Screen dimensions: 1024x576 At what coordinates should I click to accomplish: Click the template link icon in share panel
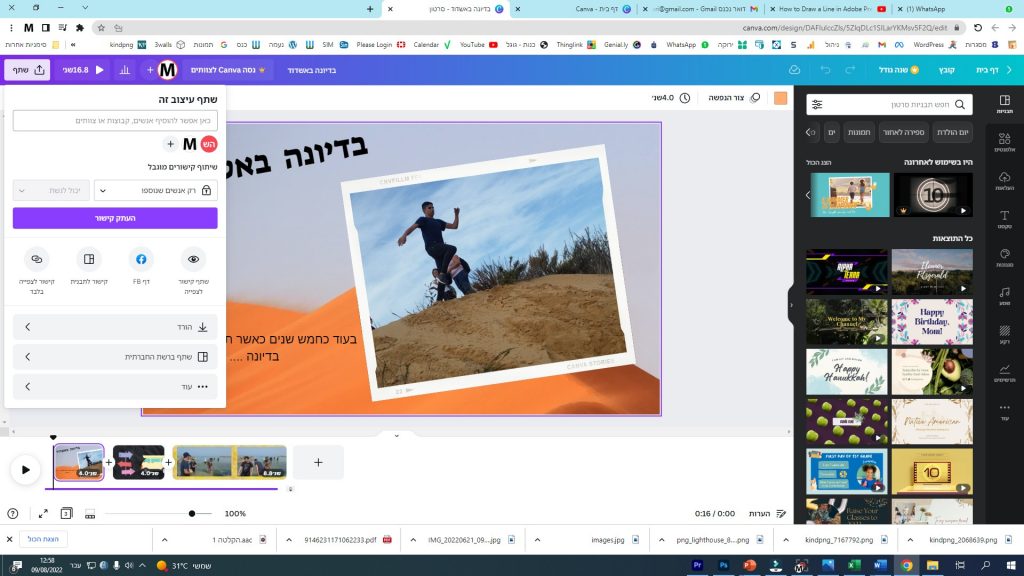(x=89, y=259)
